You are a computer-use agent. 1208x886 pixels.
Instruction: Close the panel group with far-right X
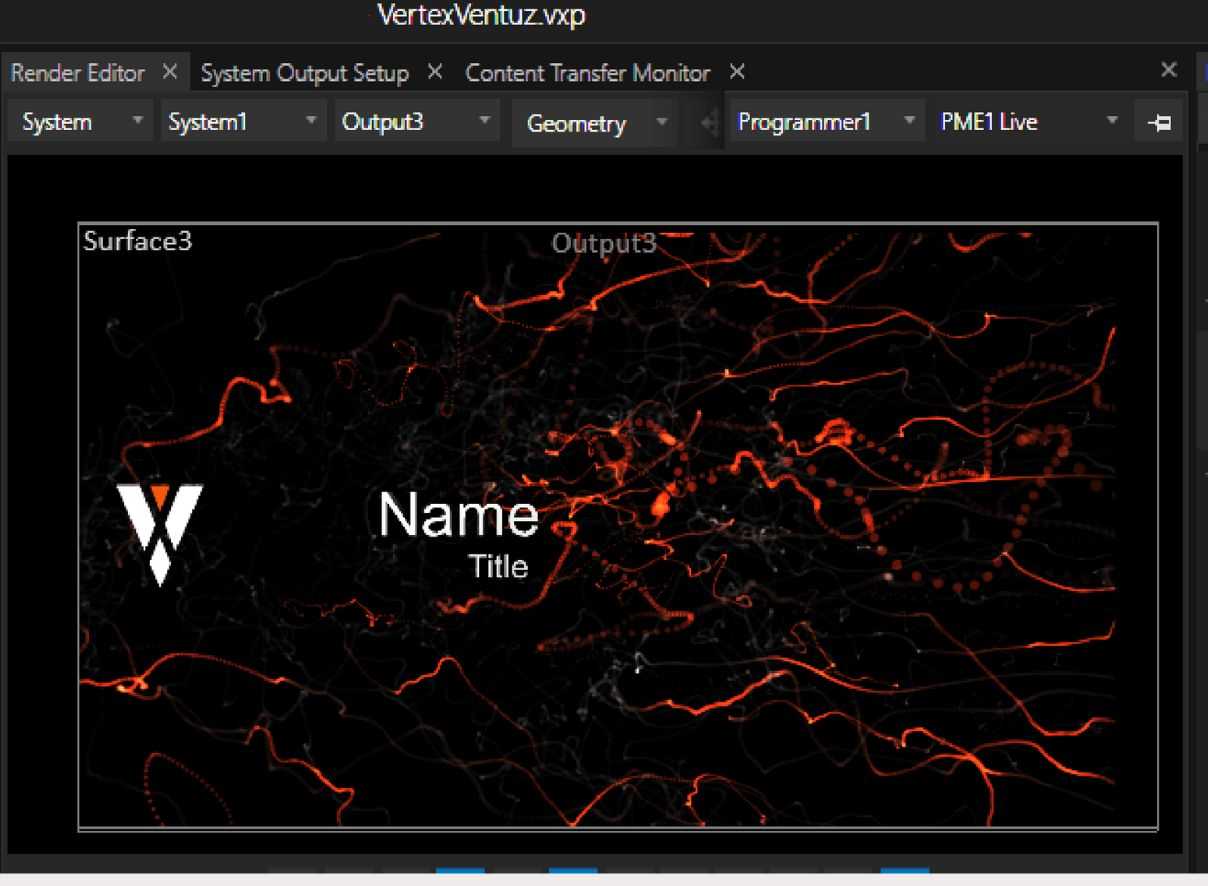point(1168,70)
